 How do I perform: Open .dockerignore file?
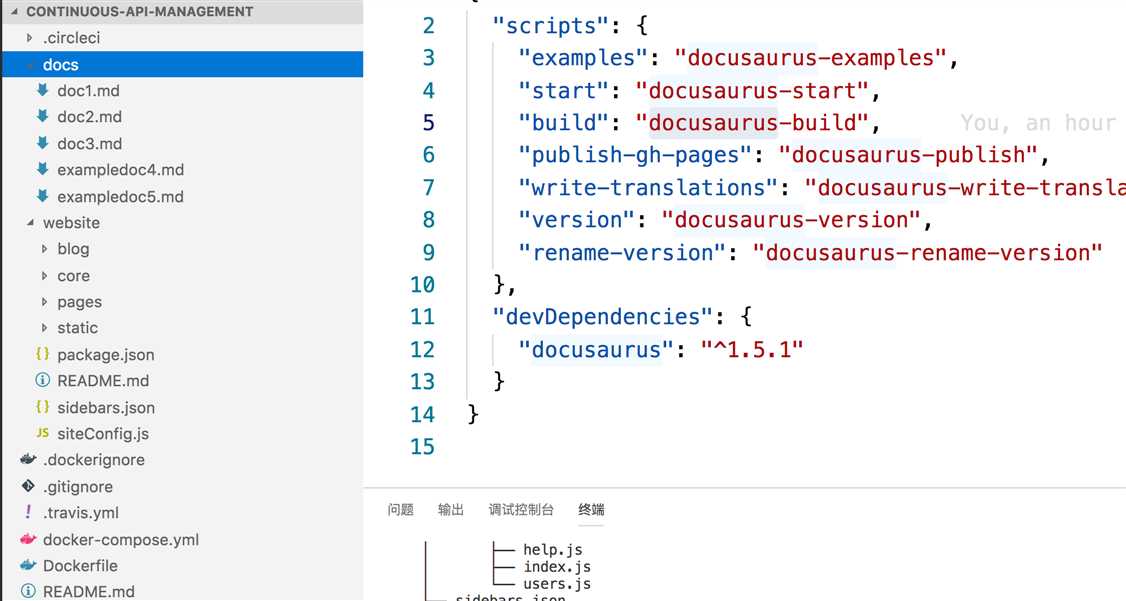(93, 460)
